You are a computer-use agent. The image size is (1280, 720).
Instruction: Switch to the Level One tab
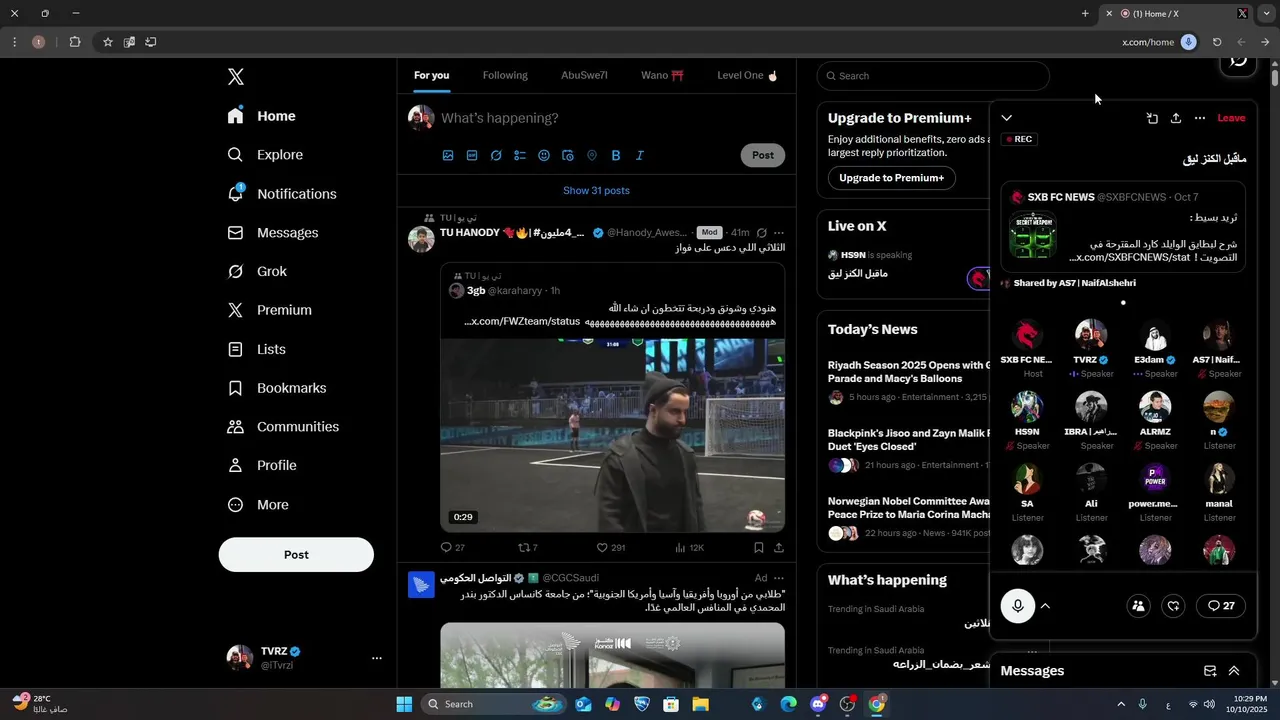point(747,76)
